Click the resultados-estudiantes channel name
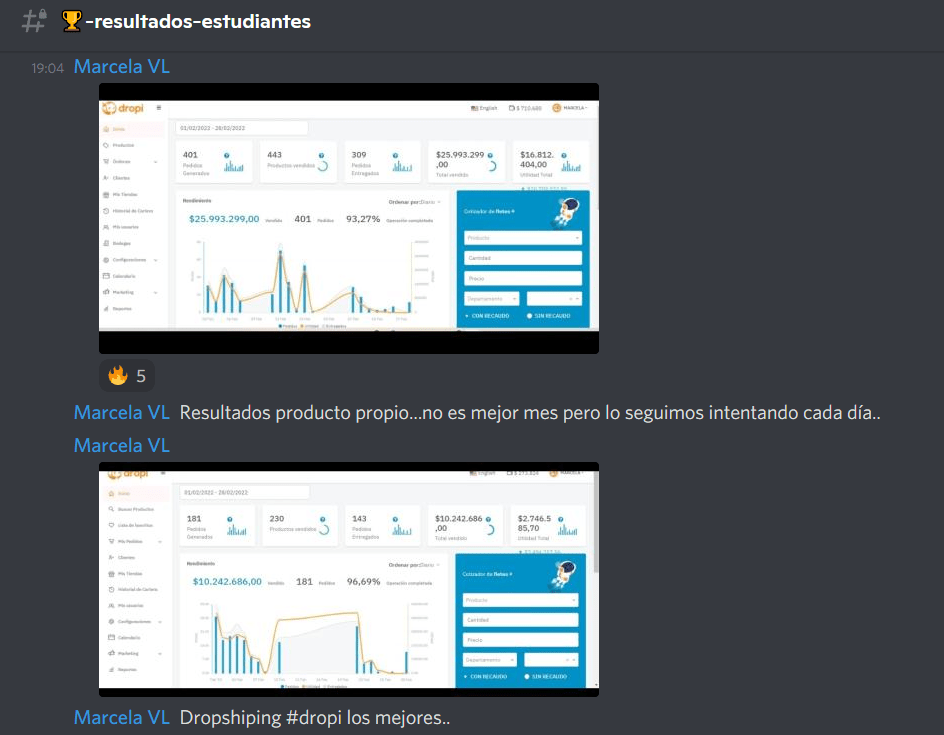The image size is (944, 735). [x=197, y=21]
